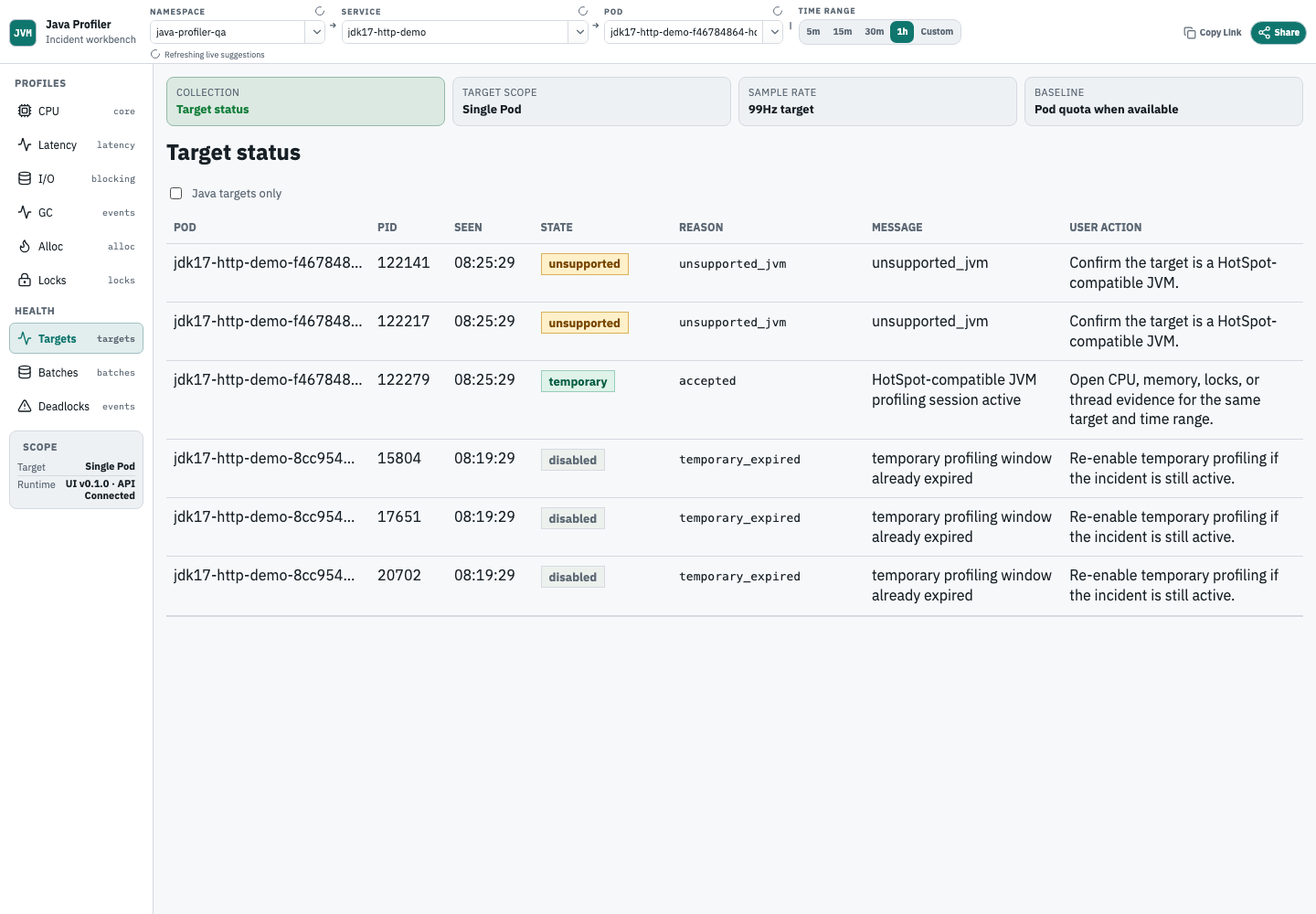Select the Targets health menu item
Viewport: 1316px width, 914px height.
click(x=76, y=338)
